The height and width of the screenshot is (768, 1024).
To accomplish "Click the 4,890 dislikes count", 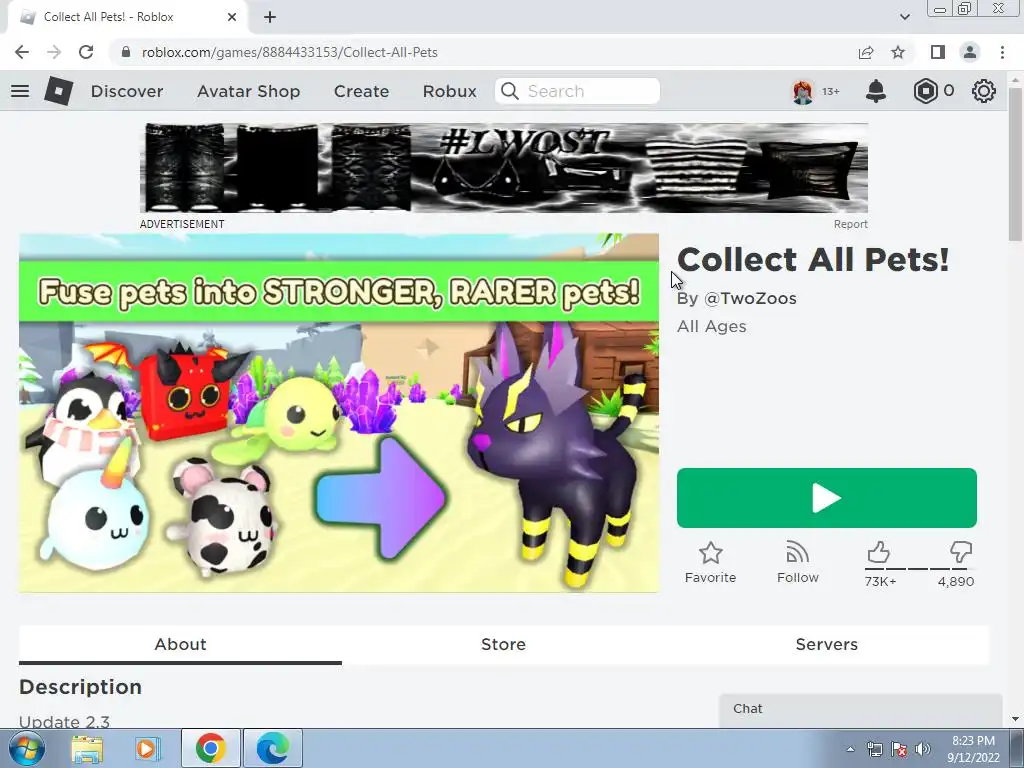I will click(955, 581).
